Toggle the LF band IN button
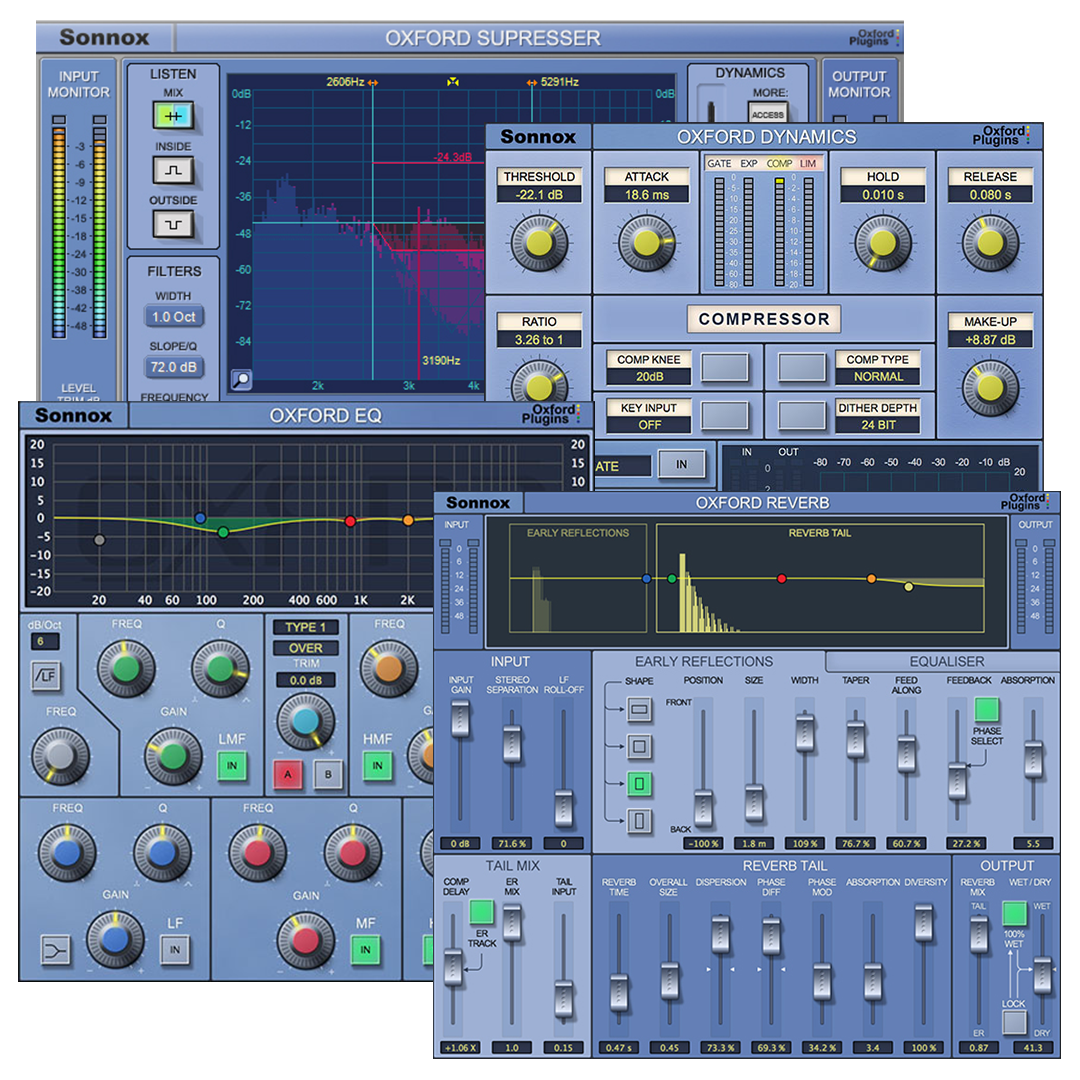Viewport: 1080px width, 1080px height. (x=175, y=950)
